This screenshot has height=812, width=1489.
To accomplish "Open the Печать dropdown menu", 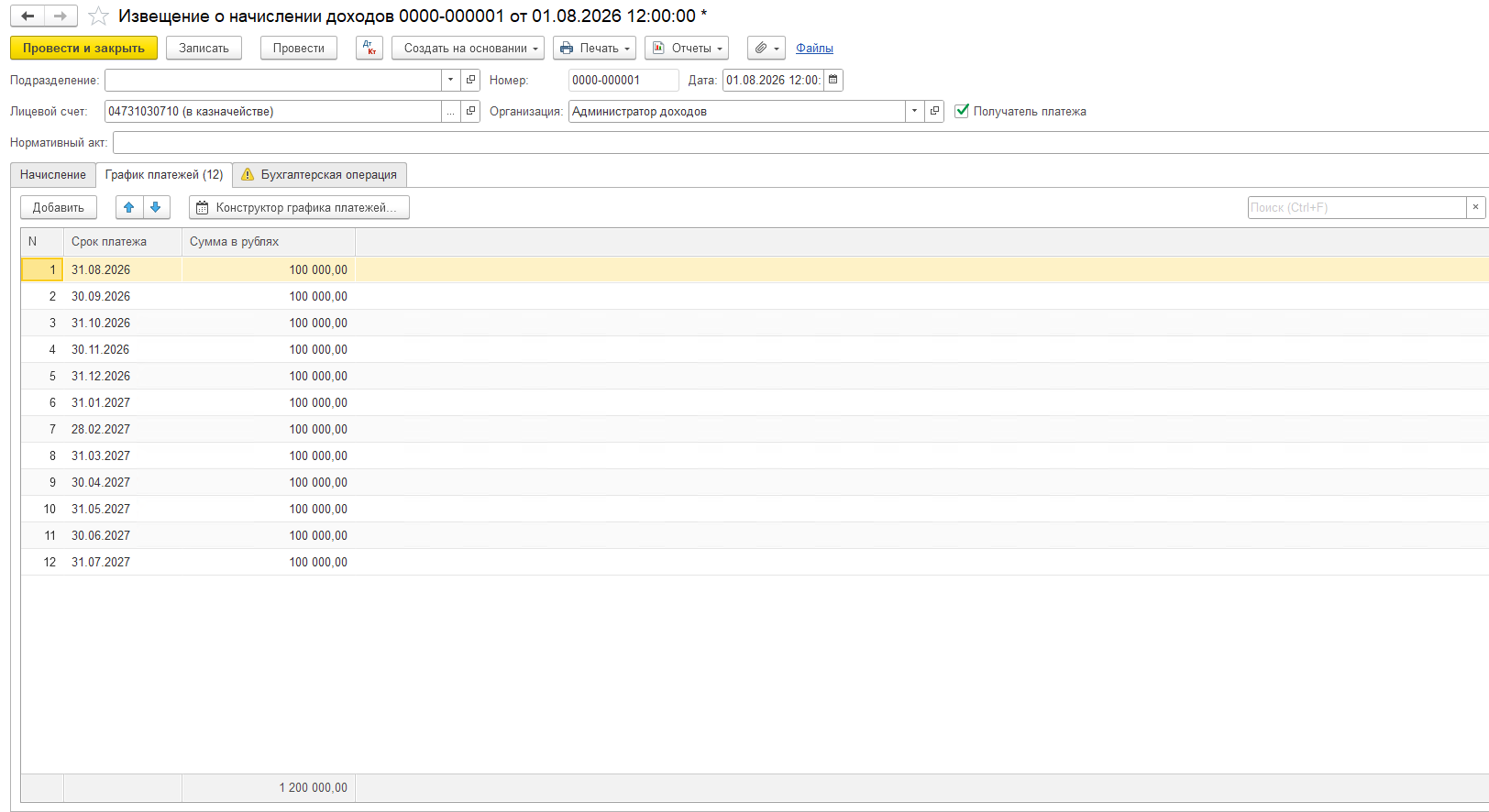I will (x=594, y=48).
